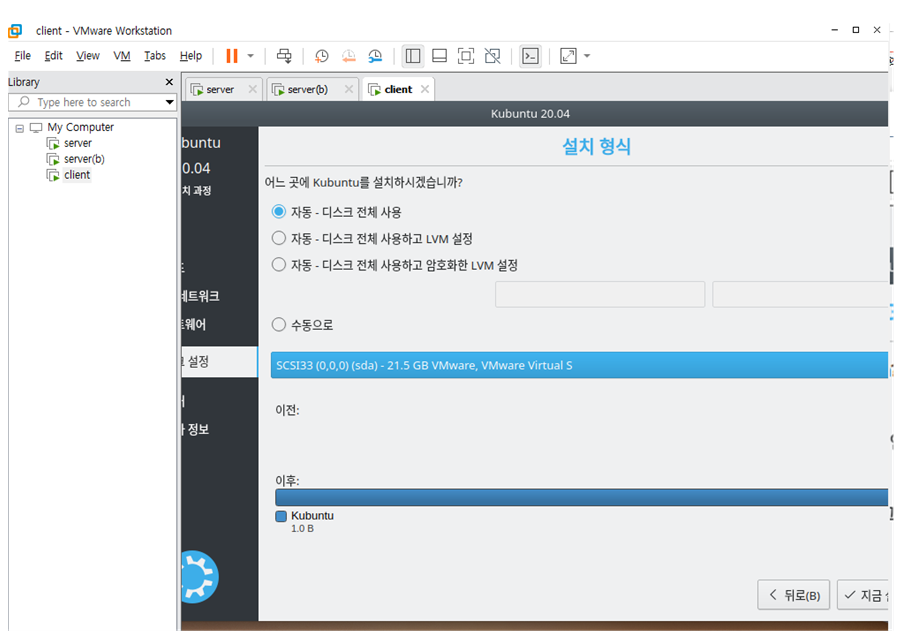Open the View menu
Viewport: 910px width, 642px height.
click(88, 56)
